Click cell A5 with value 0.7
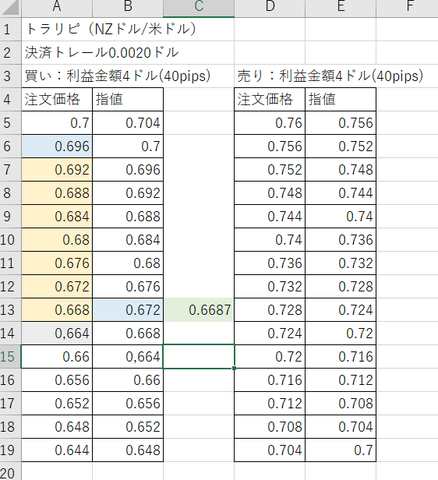The height and width of the screenshot is (480, 438). pyautogui.click(x=57, y=123)
